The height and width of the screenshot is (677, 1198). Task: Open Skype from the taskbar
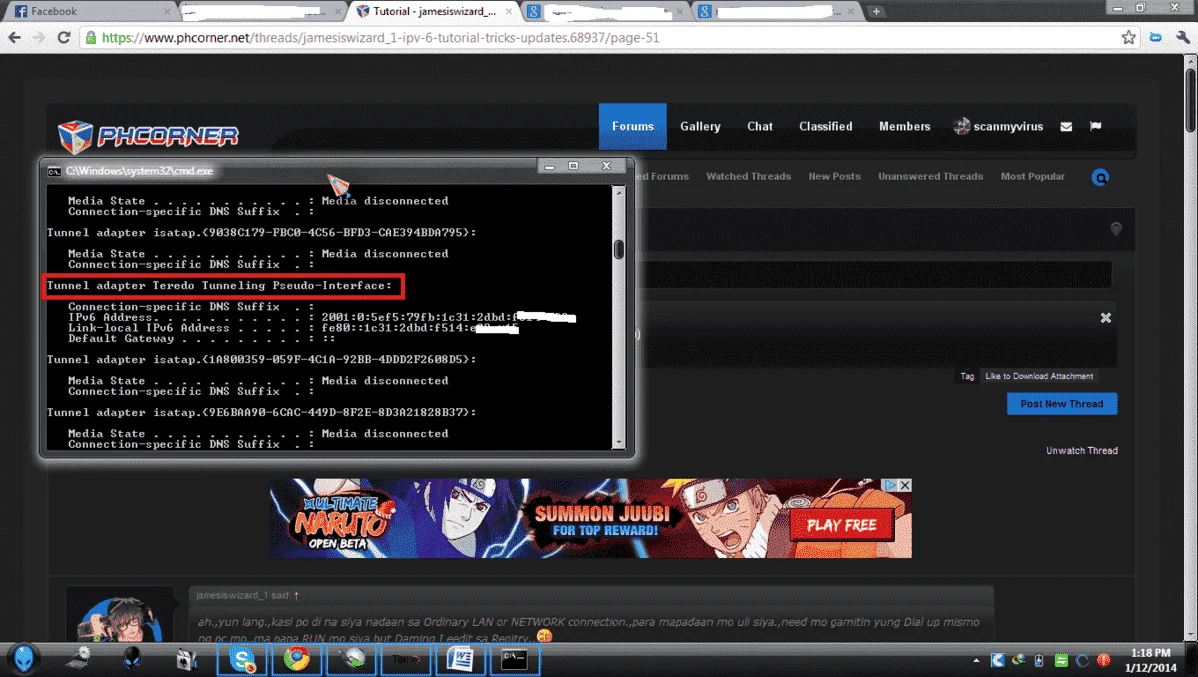pos(241,659)
